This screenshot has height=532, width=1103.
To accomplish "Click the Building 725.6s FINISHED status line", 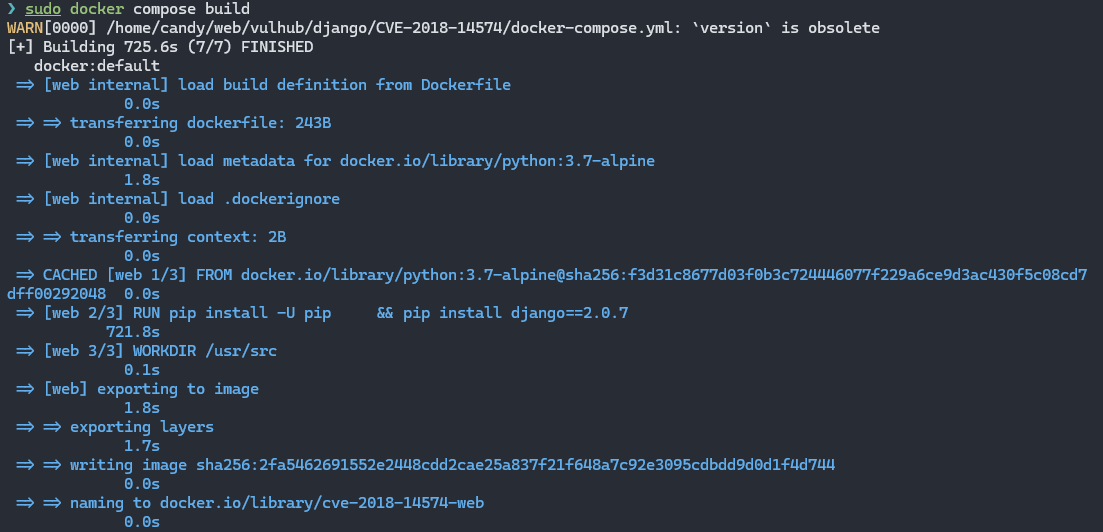I will [x=160, y=47].
